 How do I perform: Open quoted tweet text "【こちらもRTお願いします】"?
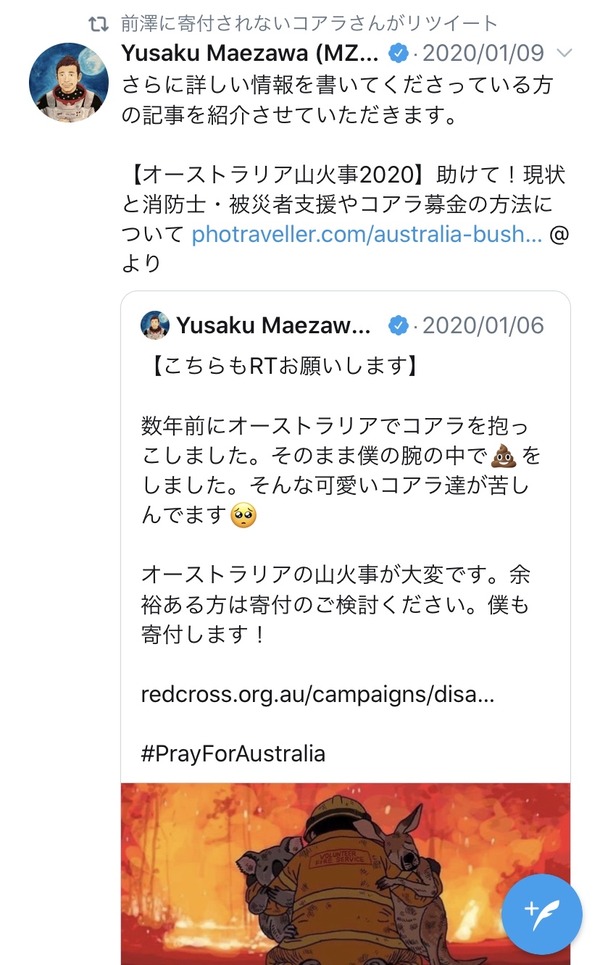point(277,366)
